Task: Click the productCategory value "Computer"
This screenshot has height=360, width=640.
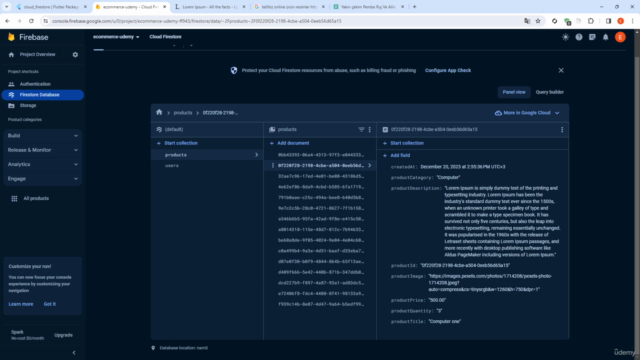Action: point(448,178)
